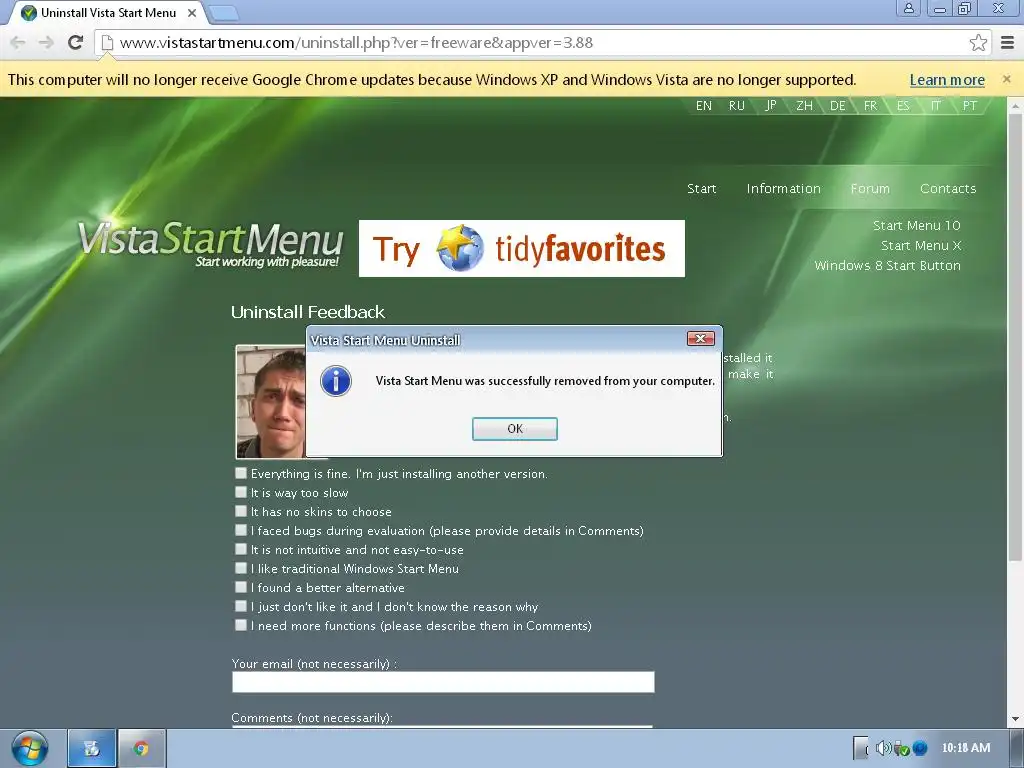Close the Uninstall Vista Start Menu tab
This screenshot has height=768, width=1024.
pyautogui.click(x=192, y=12)
